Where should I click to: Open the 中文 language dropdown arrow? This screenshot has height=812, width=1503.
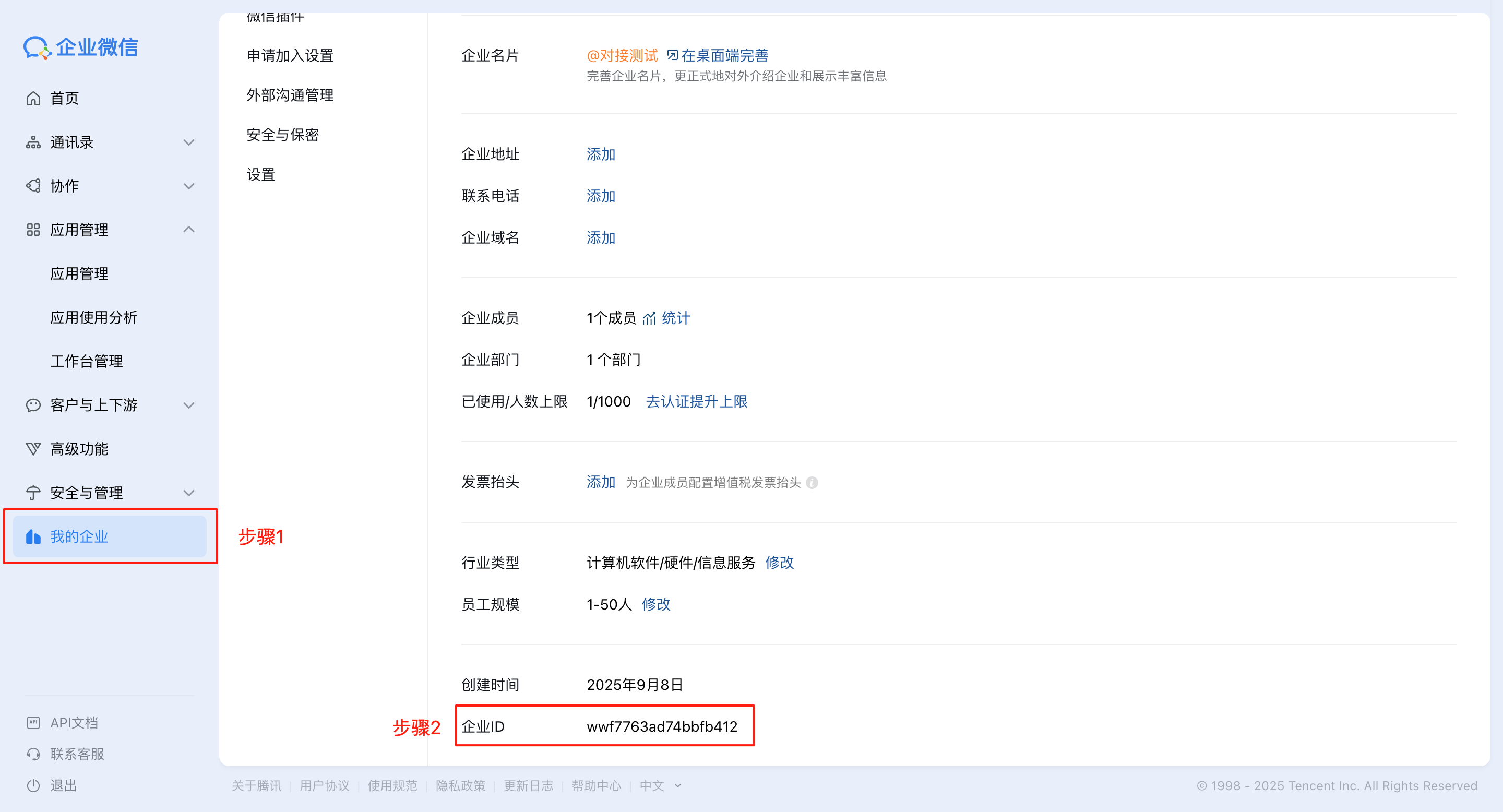tap(678, 786)
